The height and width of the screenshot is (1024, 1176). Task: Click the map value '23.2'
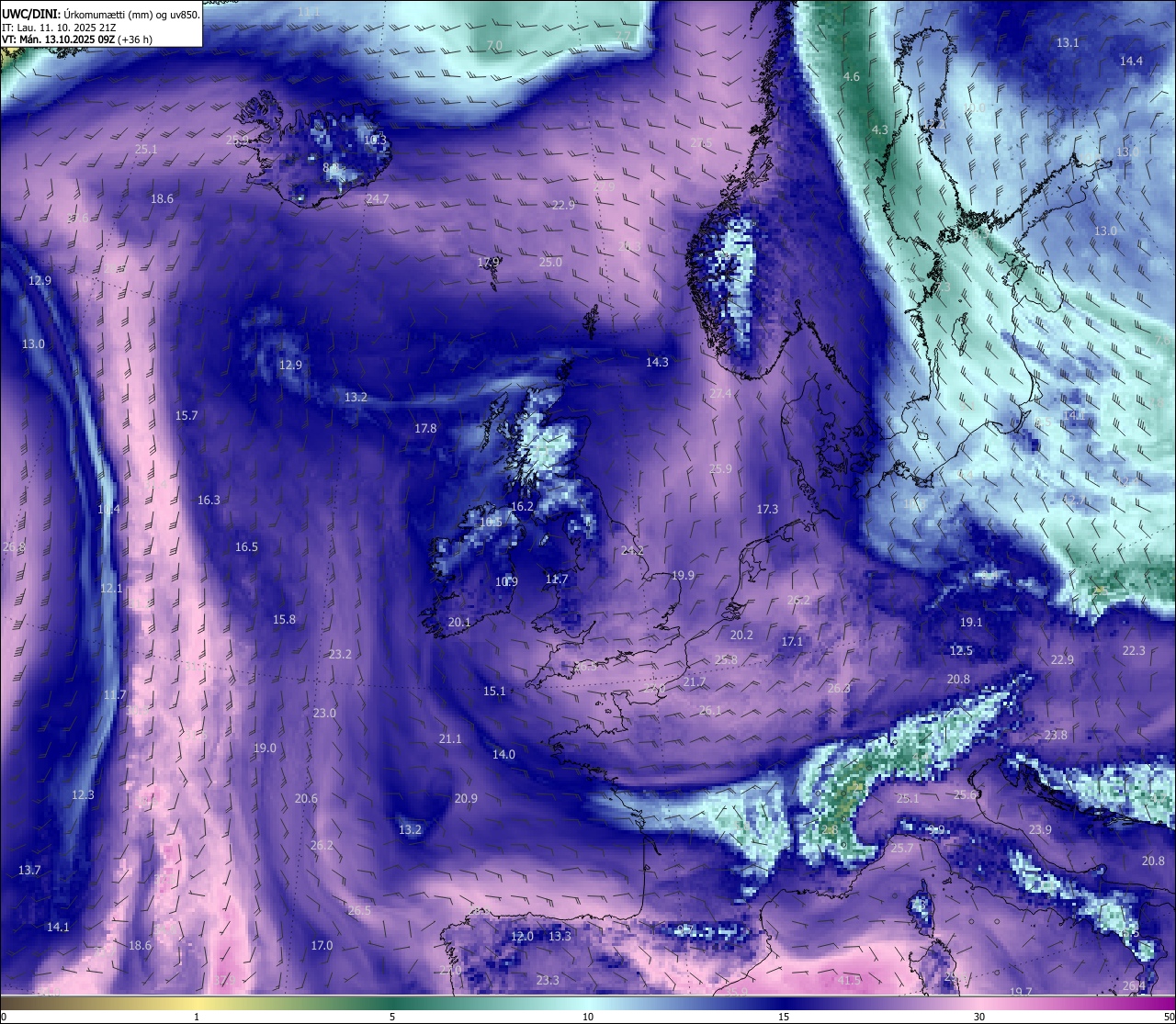click(x=340, y=654)
